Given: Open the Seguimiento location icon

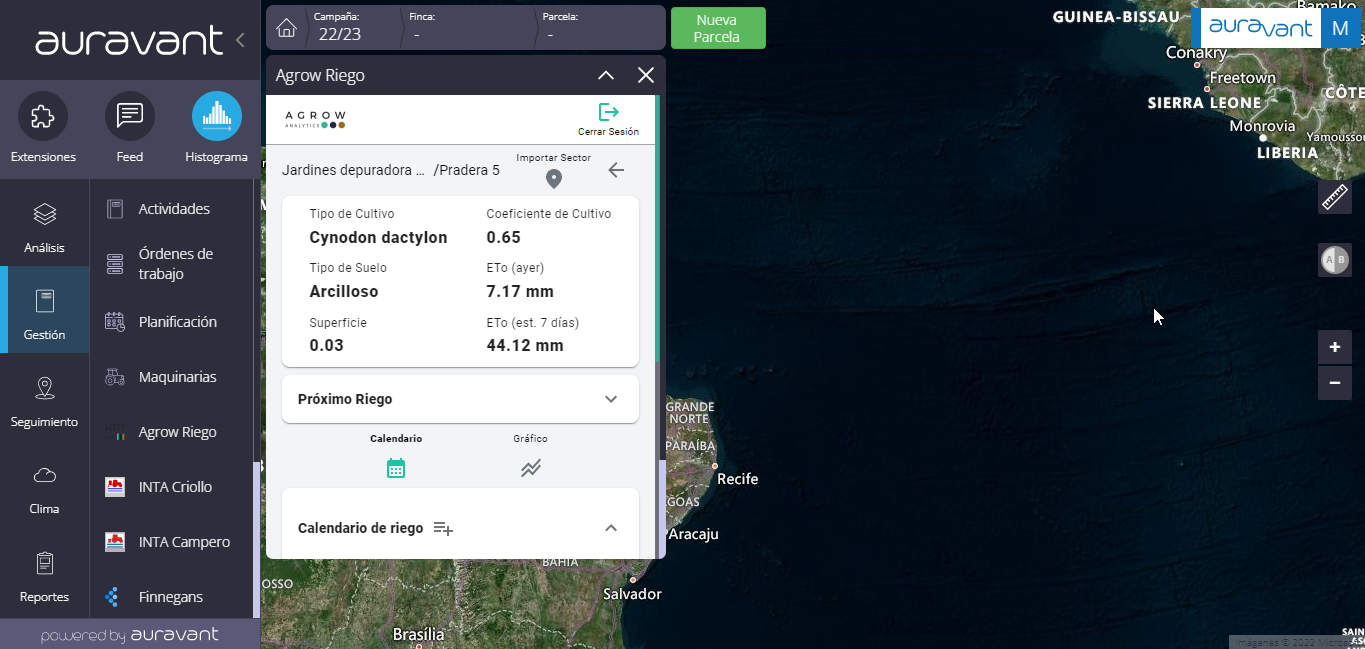Looking at the screenshot, I should coord(45,388).
